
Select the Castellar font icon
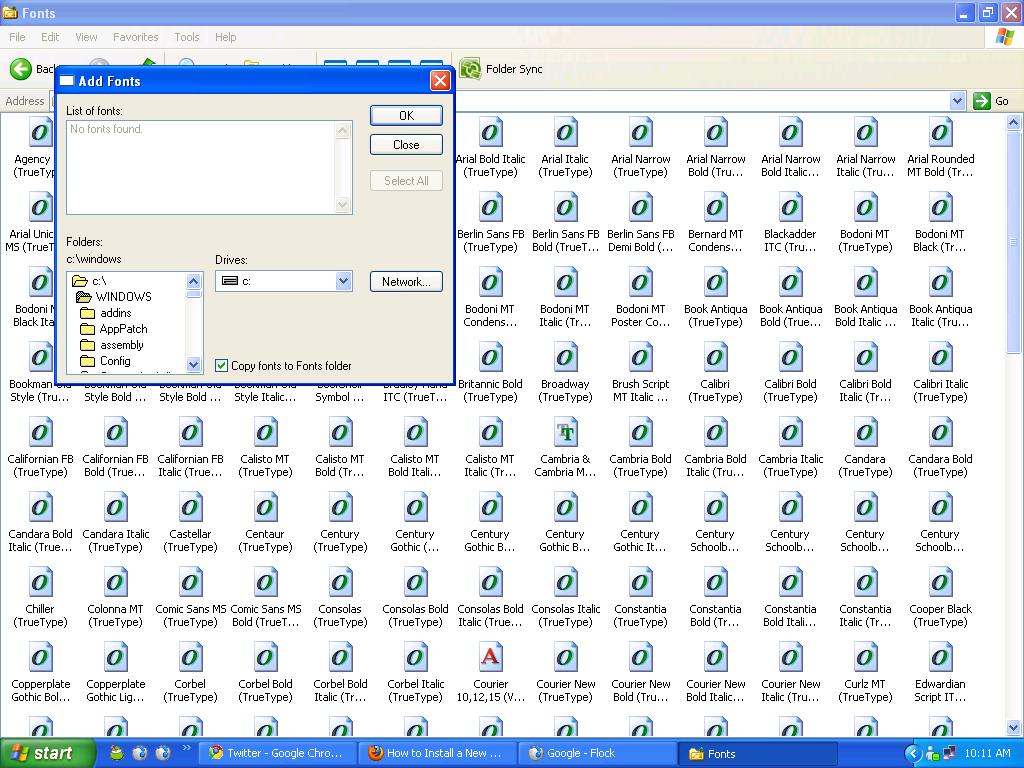pyautogui.click(x=190, y=508)
